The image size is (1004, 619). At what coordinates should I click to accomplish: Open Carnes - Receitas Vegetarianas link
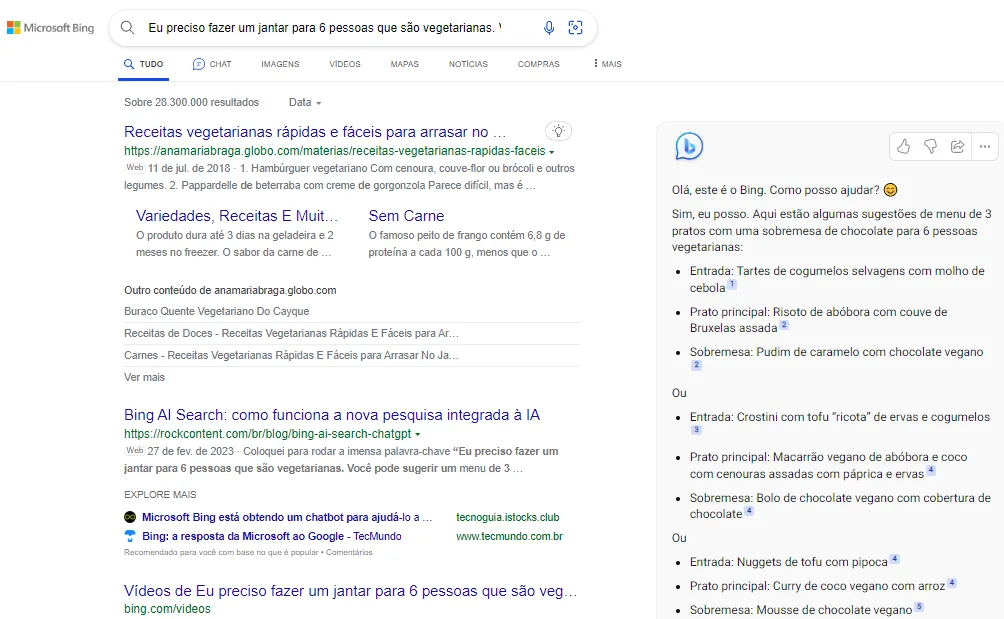(x=291, y=355)
